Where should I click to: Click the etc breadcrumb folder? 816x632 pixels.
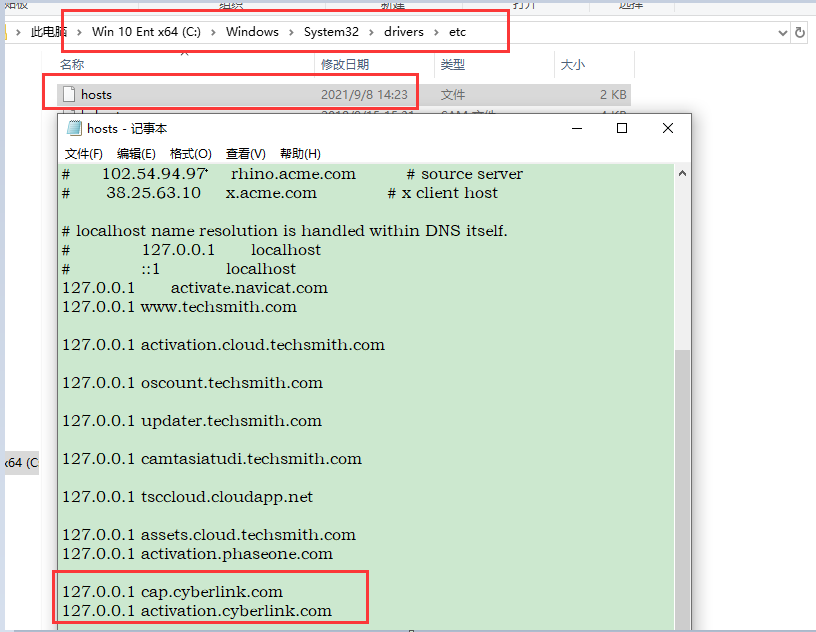pyautogui.click(x=457, y=32)
